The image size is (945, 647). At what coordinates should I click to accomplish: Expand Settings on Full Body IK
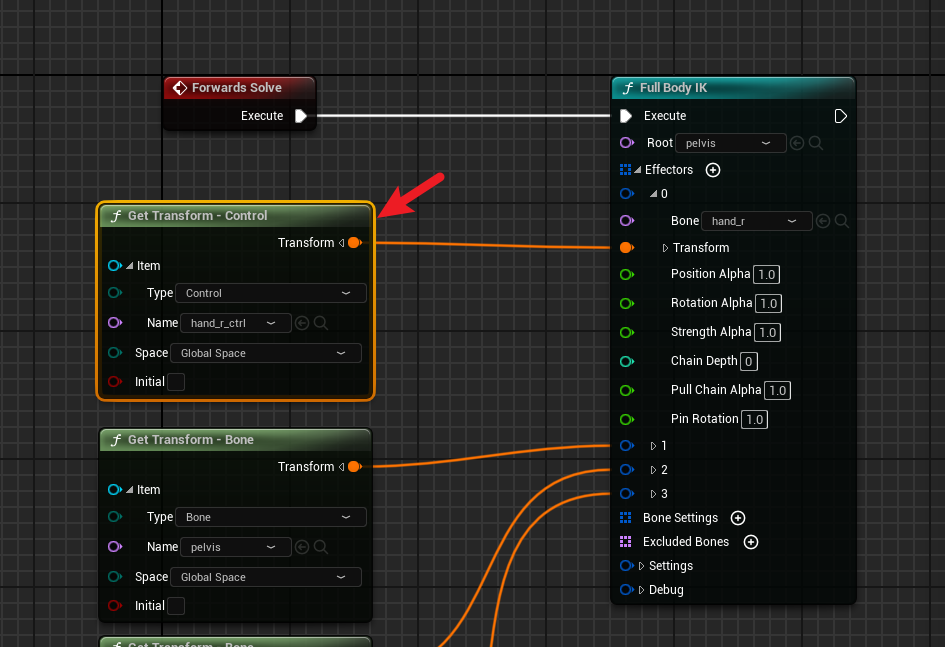tap(641, 566)
